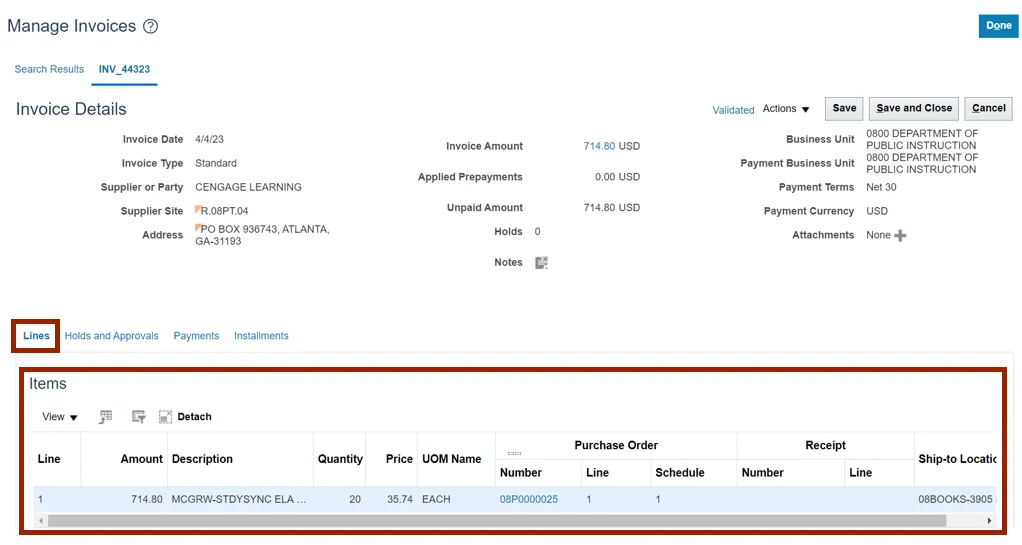Click the Ship-to Location column header
This screenshot has height=545, width=1022.
point(957,459)
